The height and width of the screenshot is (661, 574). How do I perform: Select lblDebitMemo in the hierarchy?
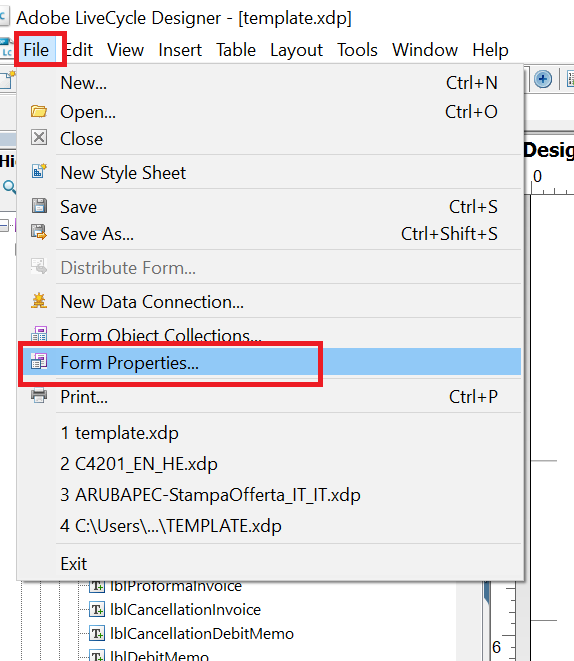click(159, 656)
